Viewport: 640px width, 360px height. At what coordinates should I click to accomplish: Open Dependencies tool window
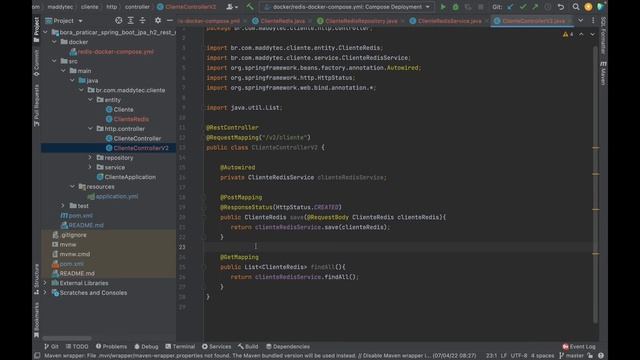(288, 347)
